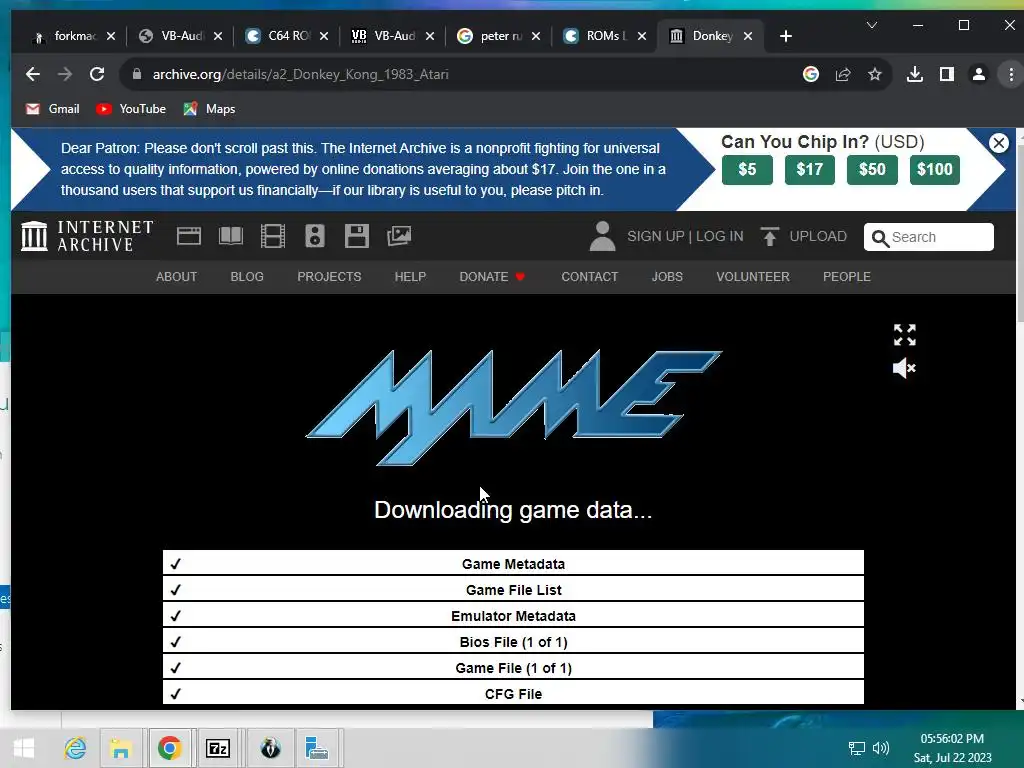Open 7-Zip from the taskbar
This screenshot has height=768, width=1024.
(x=217, y=748)
